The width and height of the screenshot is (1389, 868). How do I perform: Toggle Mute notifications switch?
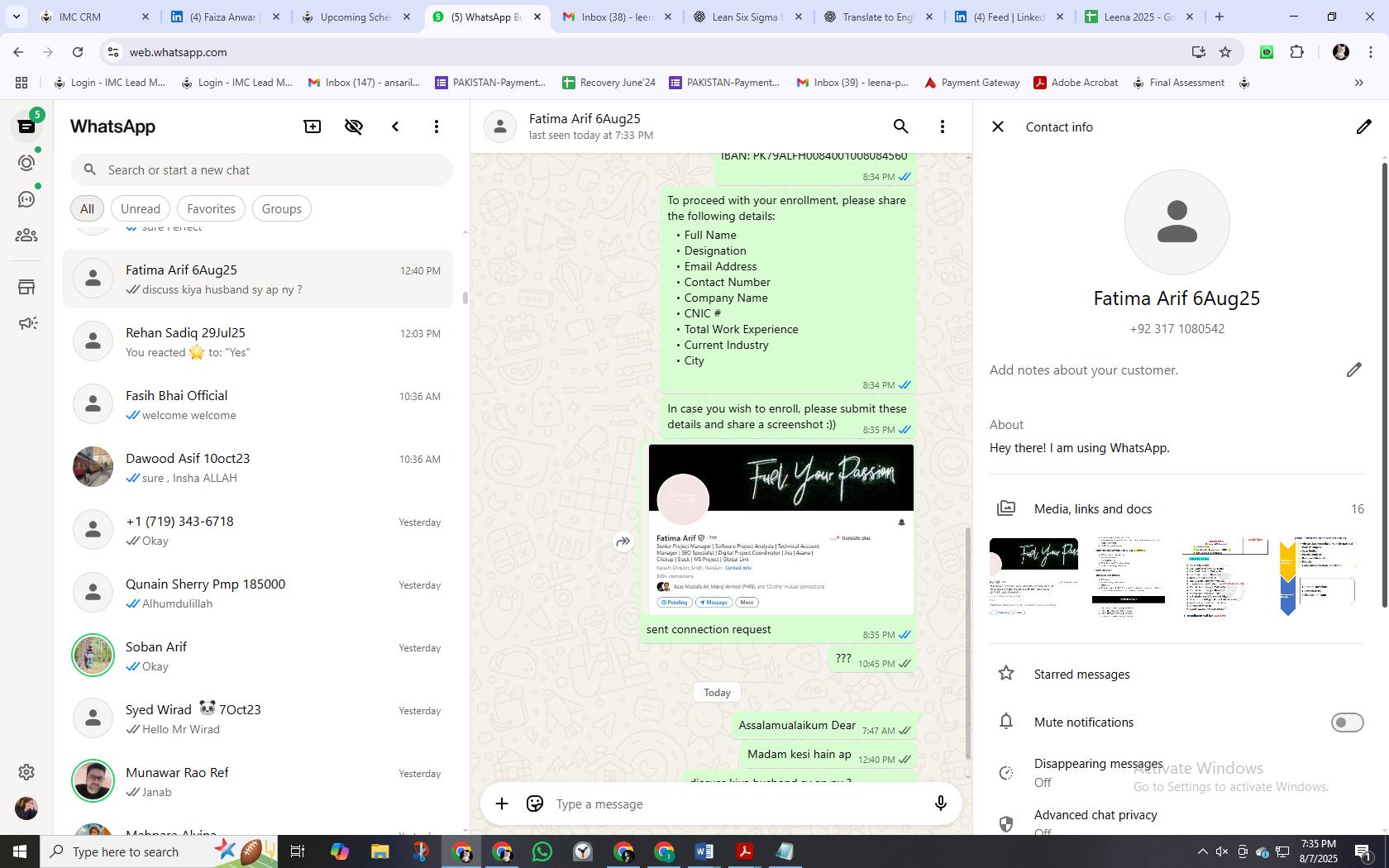(x=1347, y=723)
